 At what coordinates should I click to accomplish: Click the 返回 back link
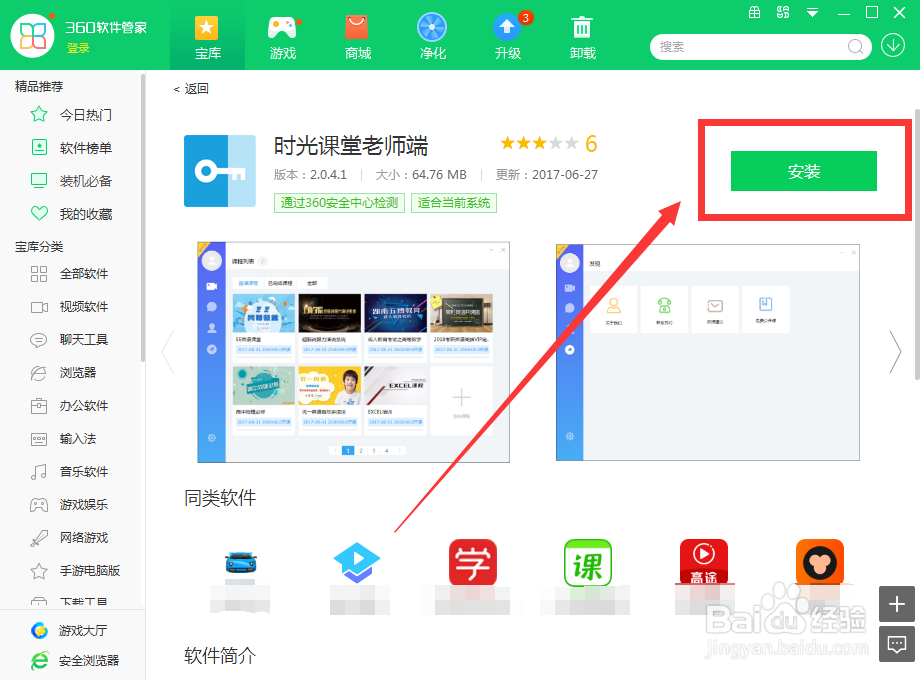[x=191, y=89]
